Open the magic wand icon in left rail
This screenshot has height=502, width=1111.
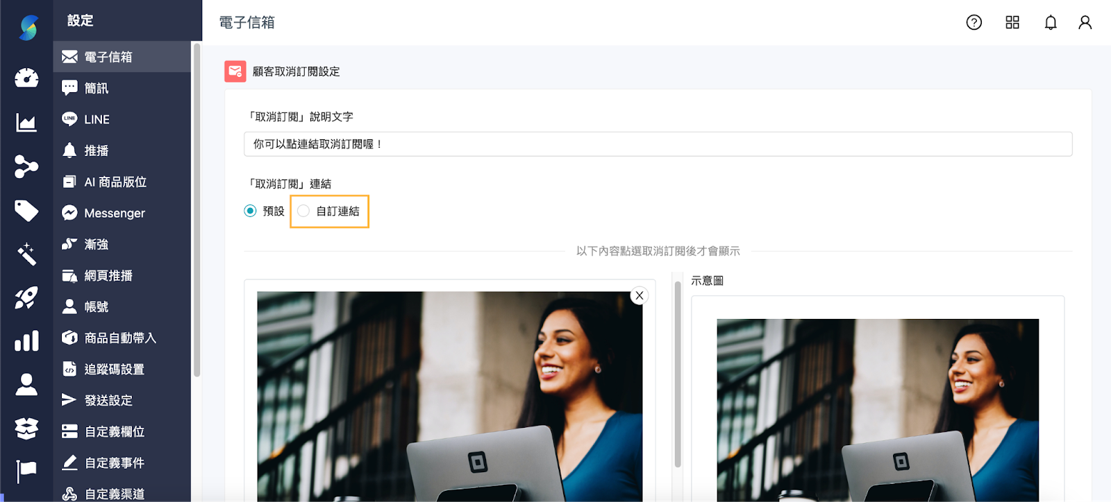26,254
